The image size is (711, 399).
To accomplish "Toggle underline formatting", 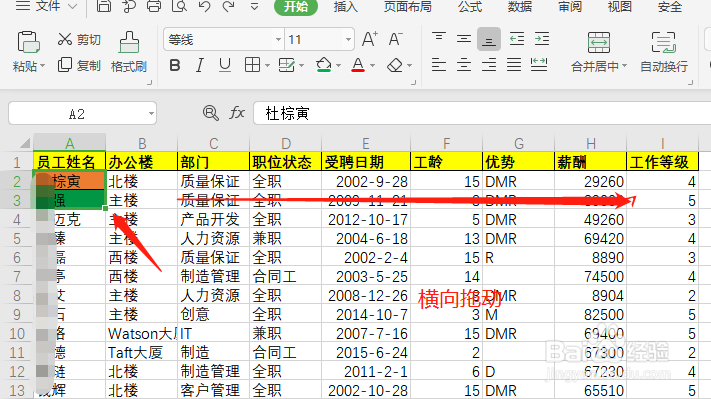I will pos(224,66).
